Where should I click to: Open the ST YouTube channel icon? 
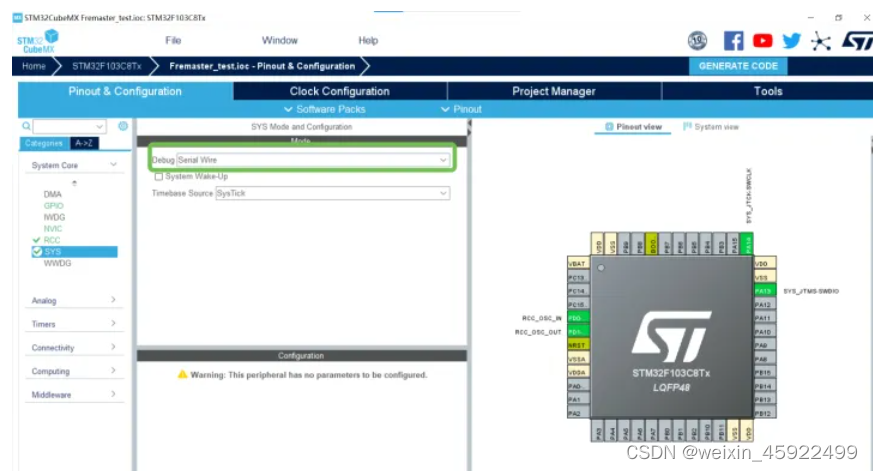[762, 41]
